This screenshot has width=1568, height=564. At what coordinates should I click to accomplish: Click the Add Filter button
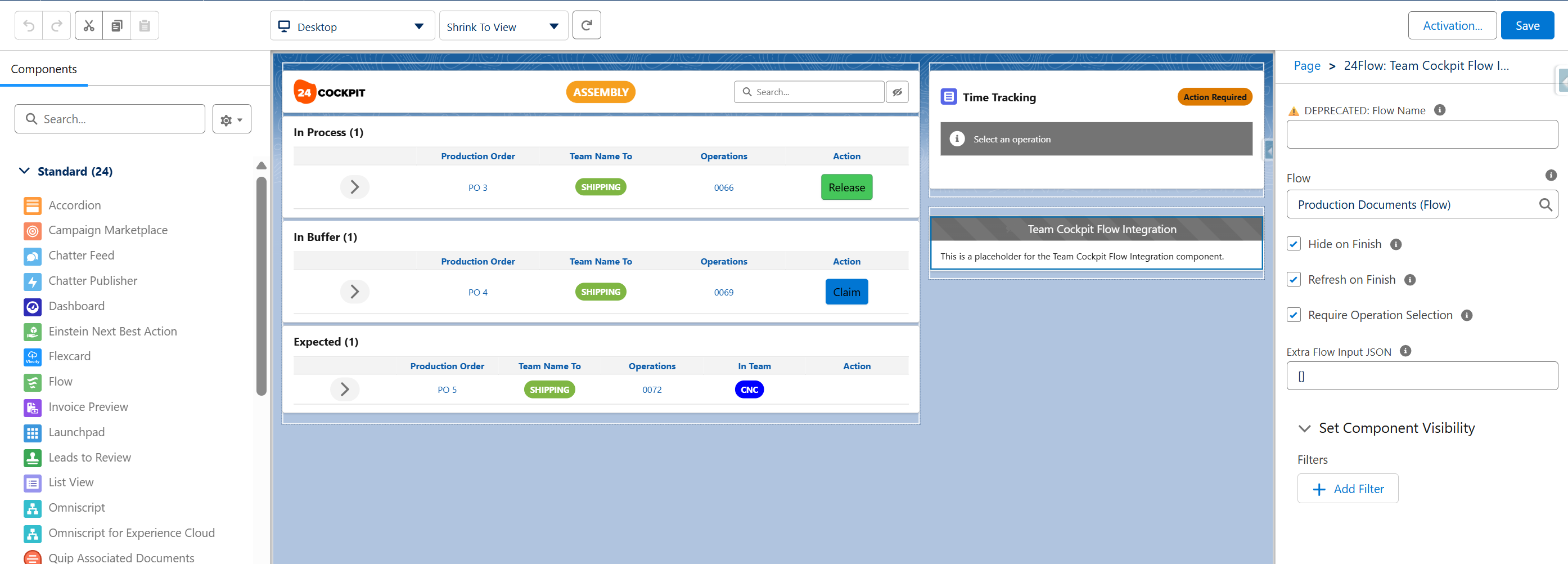click(x=1348, y=489)
